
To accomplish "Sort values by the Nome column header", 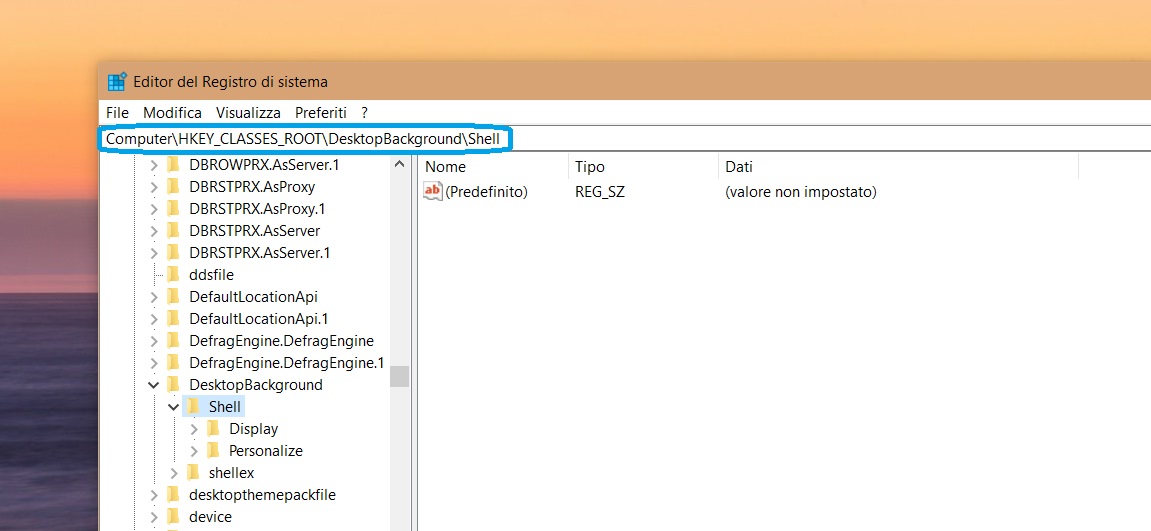I will [x=493, y=167].
